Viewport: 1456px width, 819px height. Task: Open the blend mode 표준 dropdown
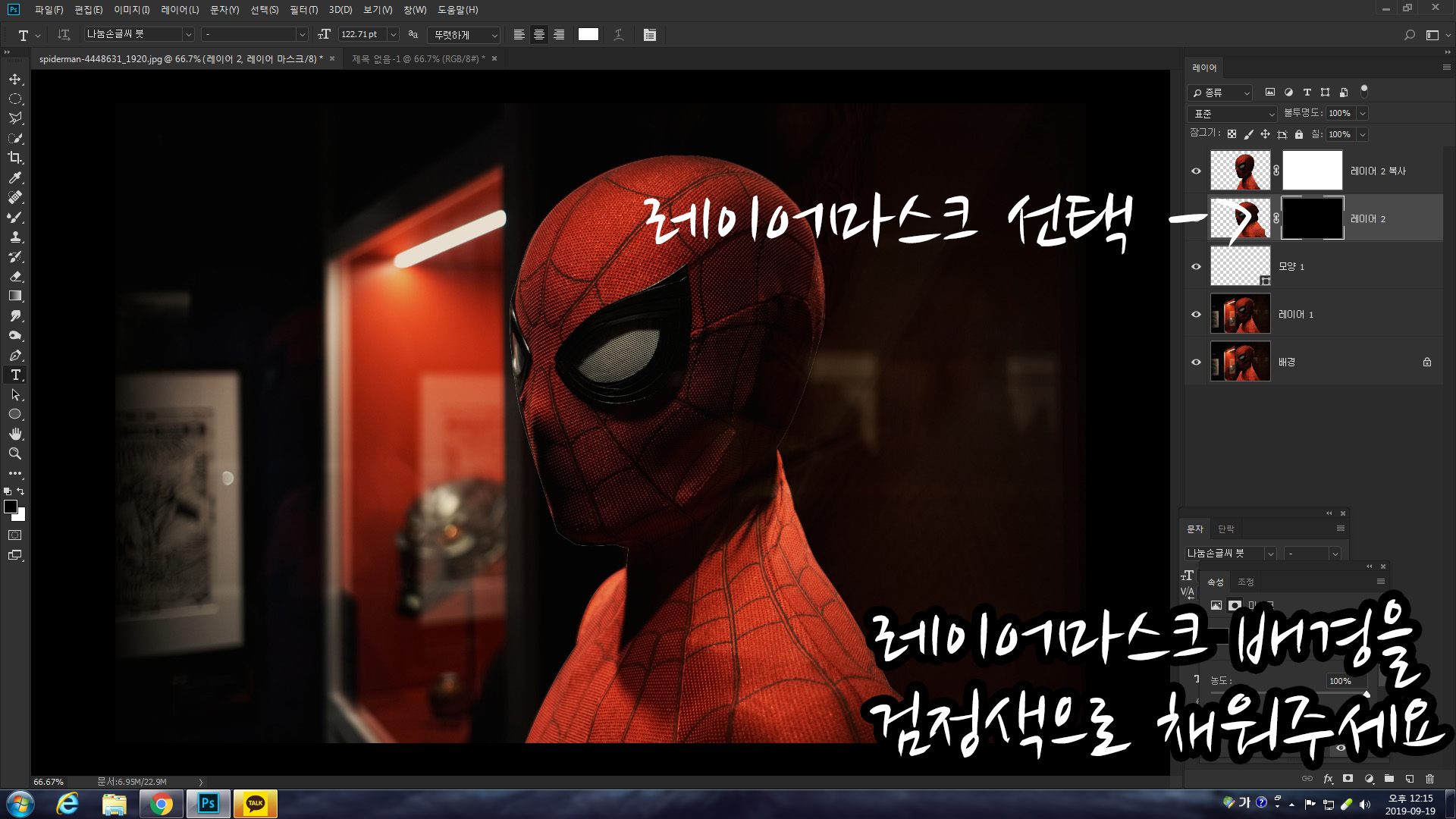1232,114
